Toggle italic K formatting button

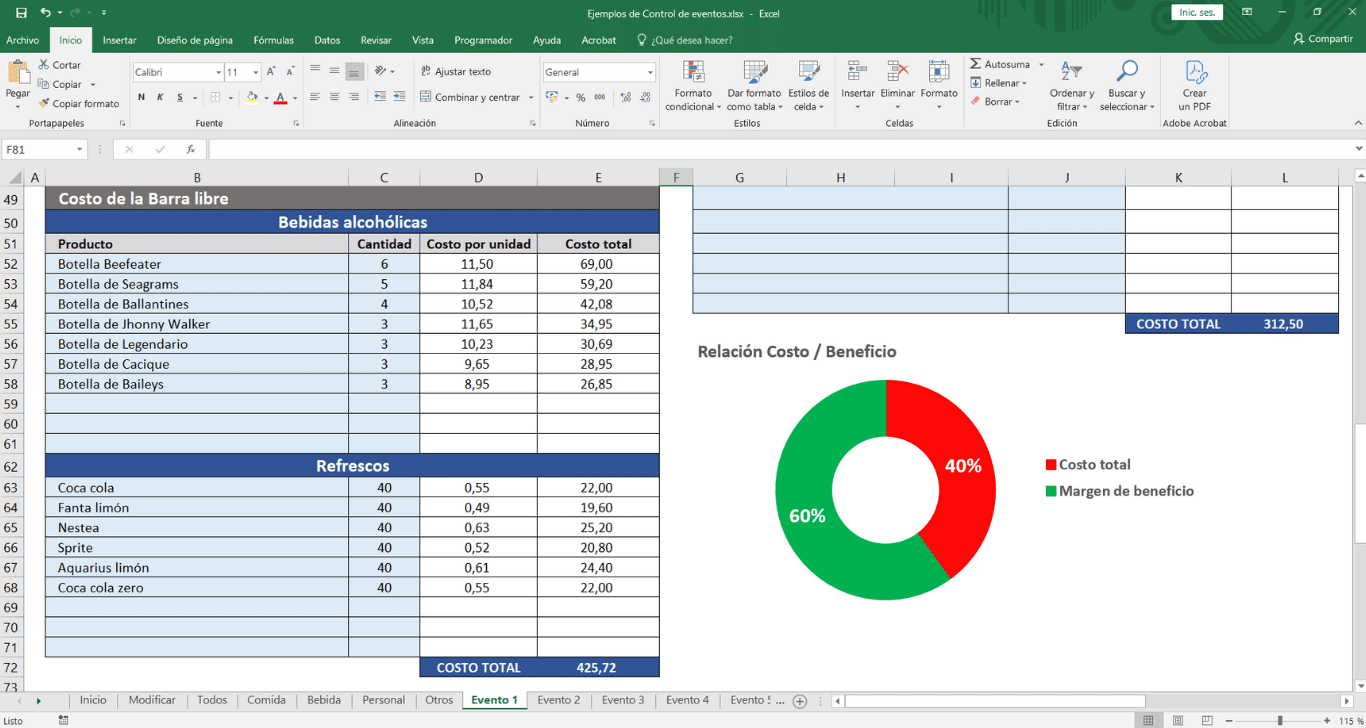point(160,97)
